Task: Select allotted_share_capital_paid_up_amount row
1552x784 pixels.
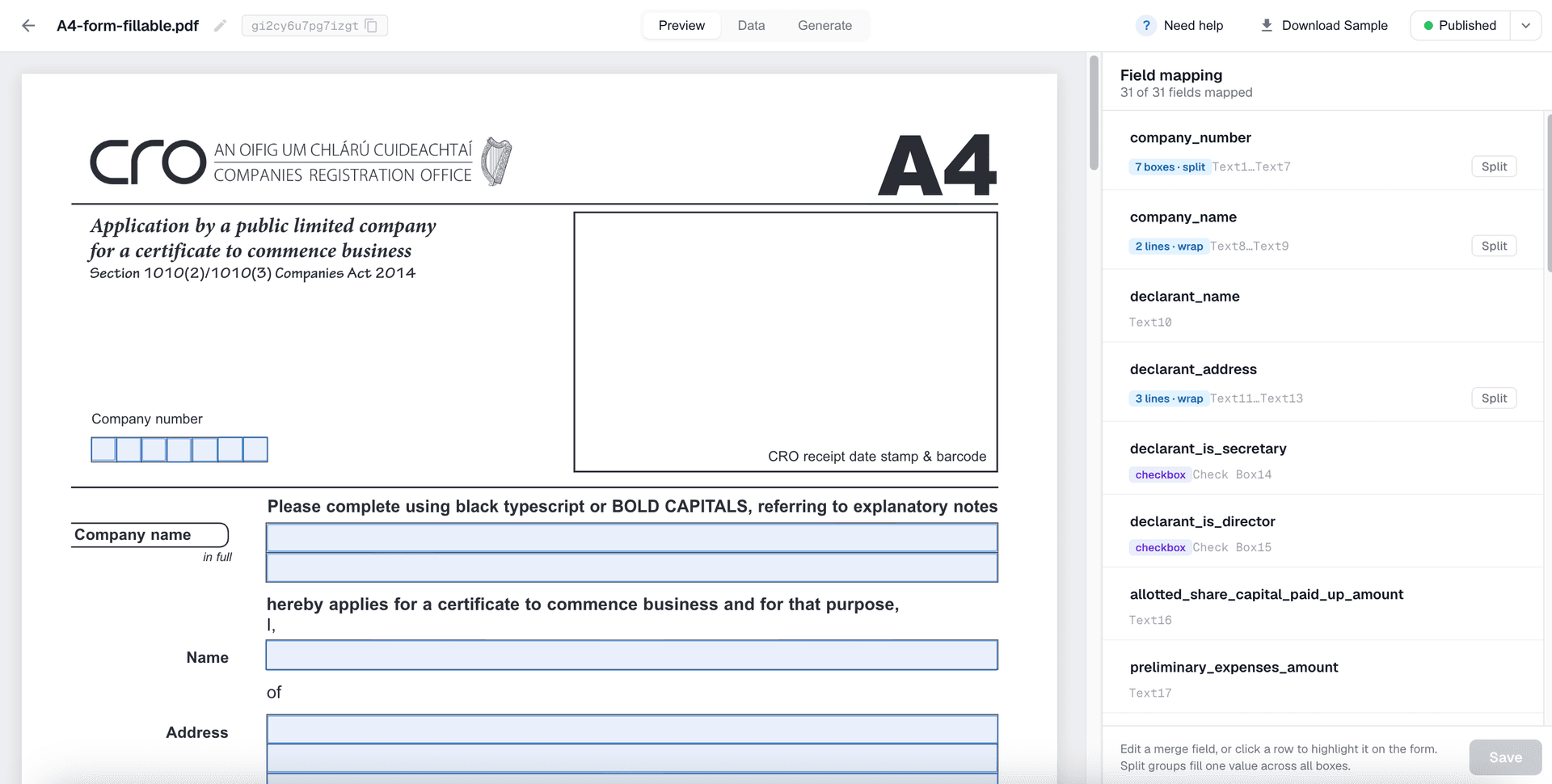Action: point(1323,605)
